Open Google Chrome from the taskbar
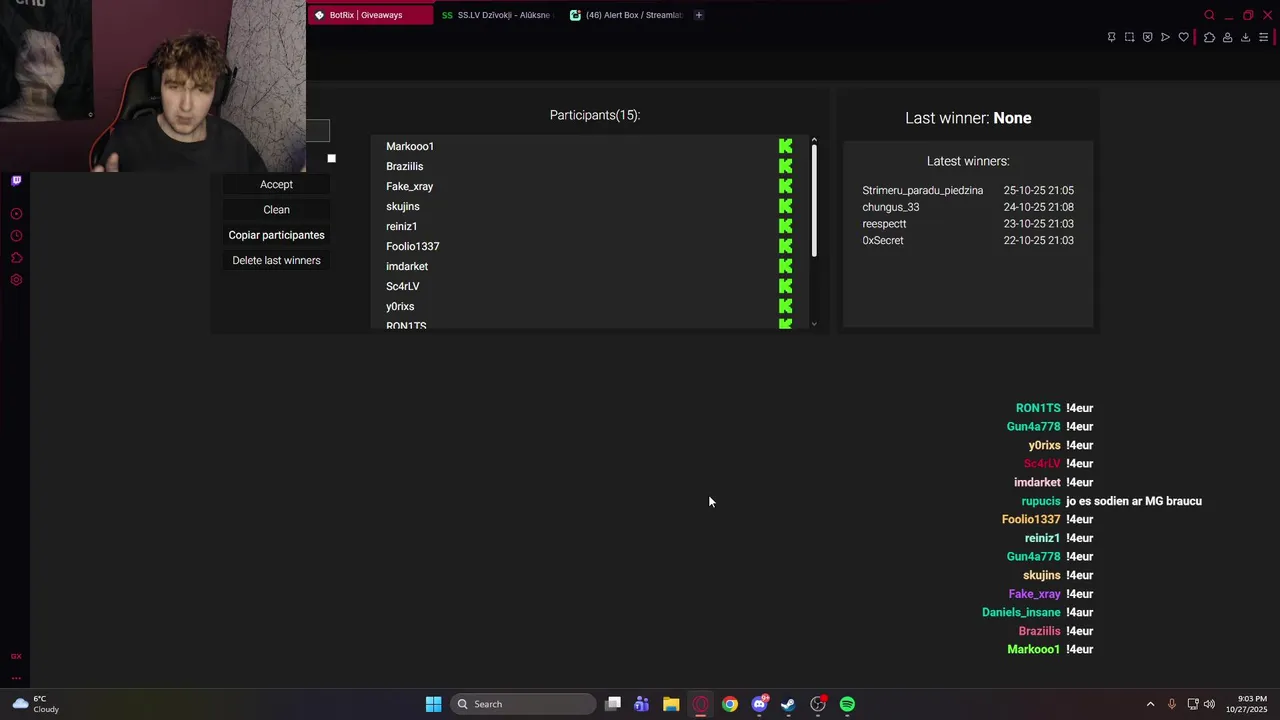 [x=730, y=704]
